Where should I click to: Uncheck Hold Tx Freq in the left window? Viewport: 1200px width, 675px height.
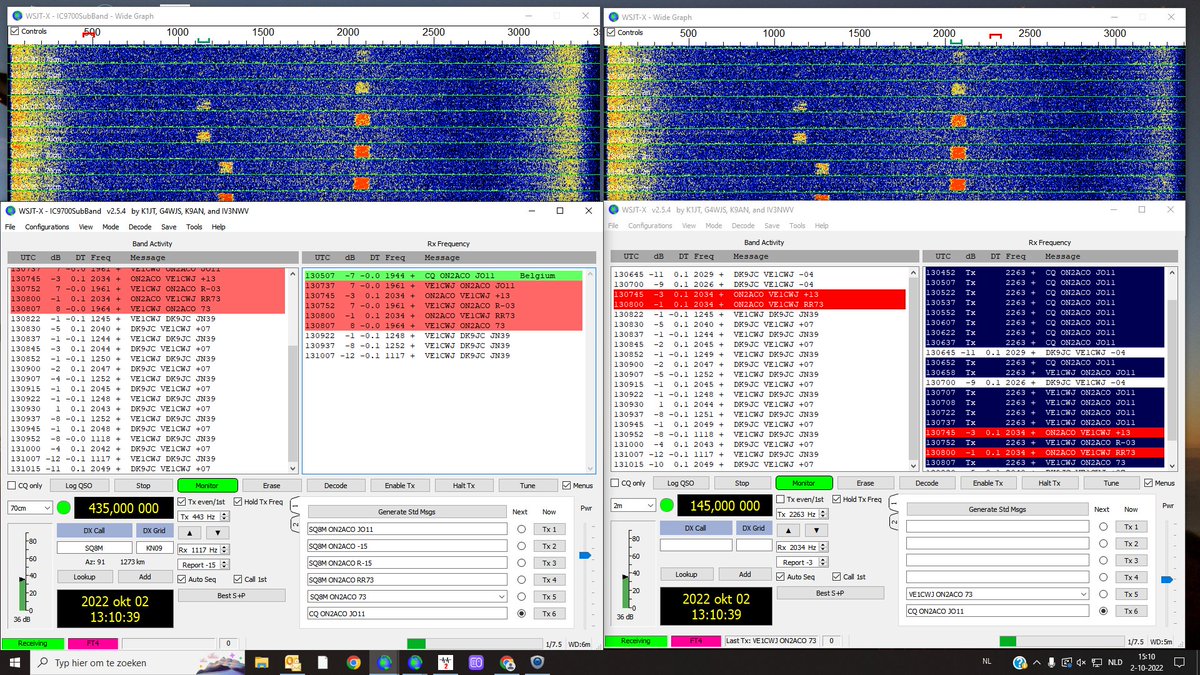tap(238, 501)
